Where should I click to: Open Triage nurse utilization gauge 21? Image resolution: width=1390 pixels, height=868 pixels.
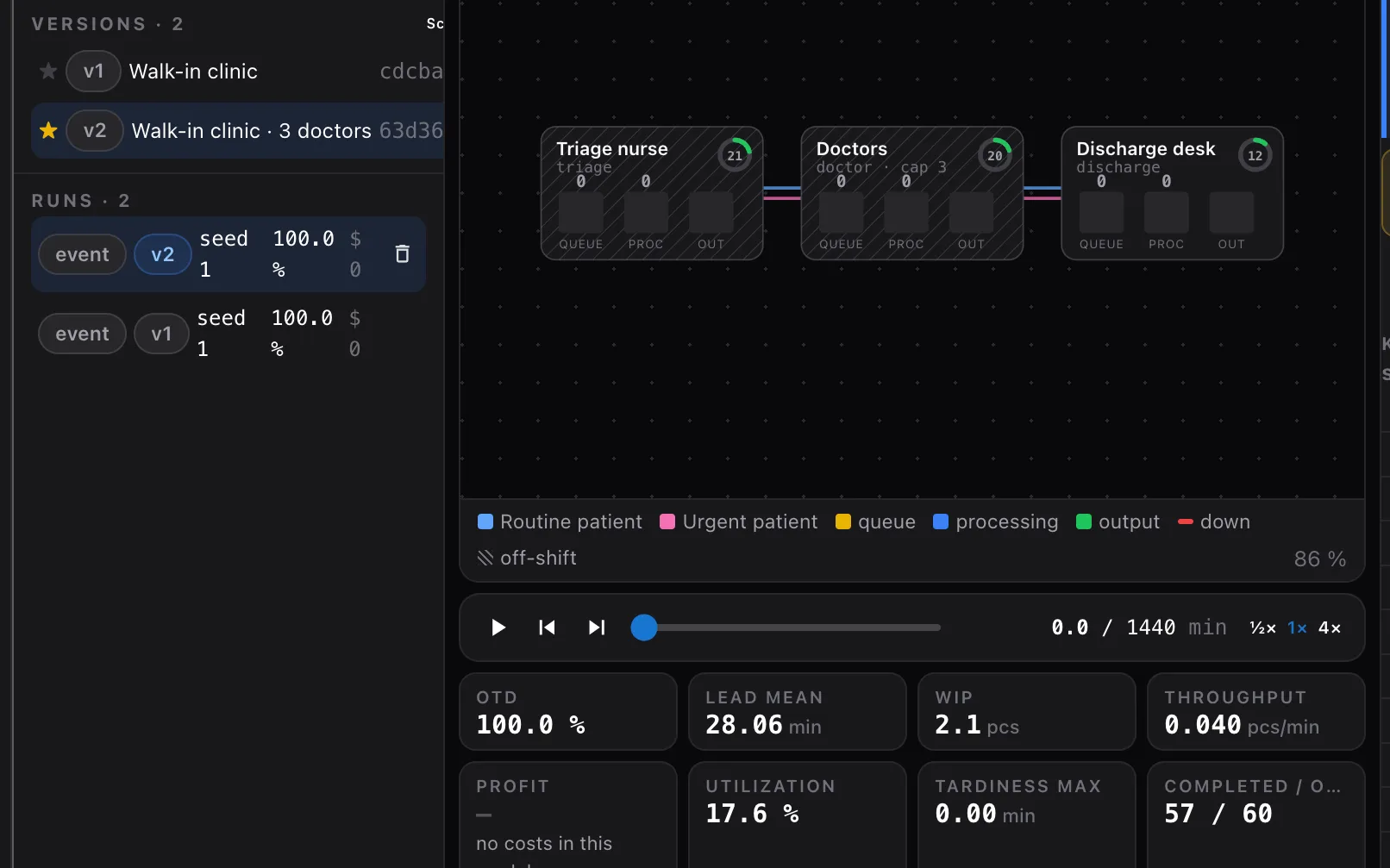point(735,155)
